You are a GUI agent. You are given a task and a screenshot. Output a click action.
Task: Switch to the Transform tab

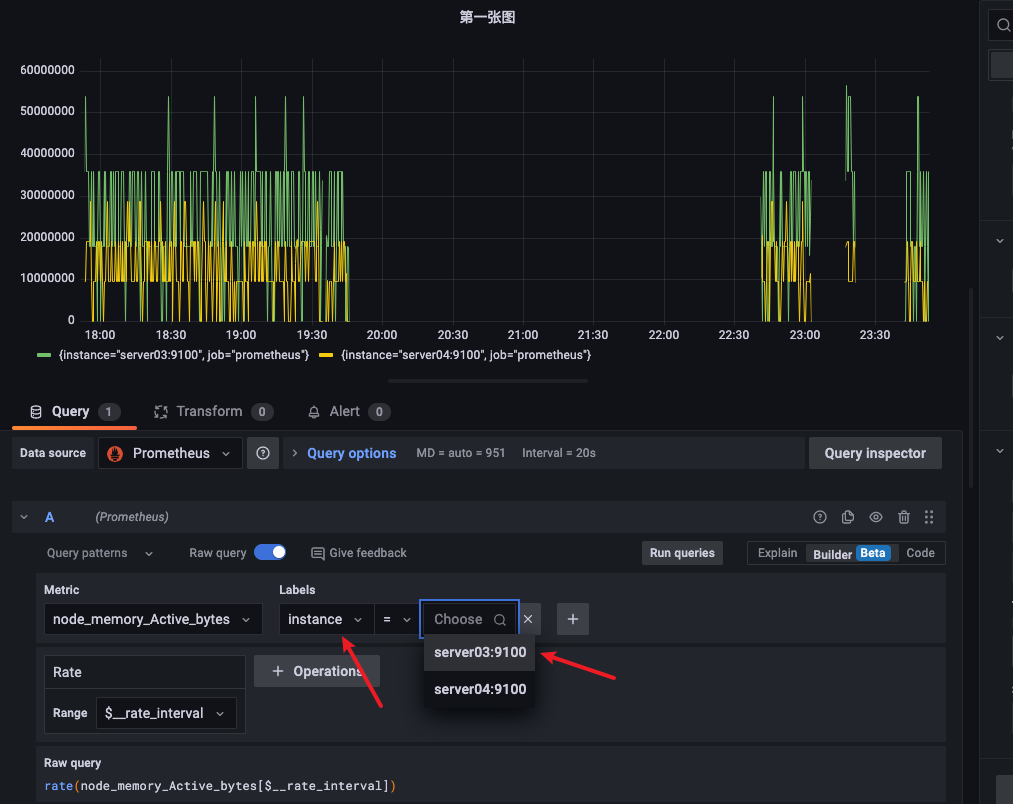213,412
